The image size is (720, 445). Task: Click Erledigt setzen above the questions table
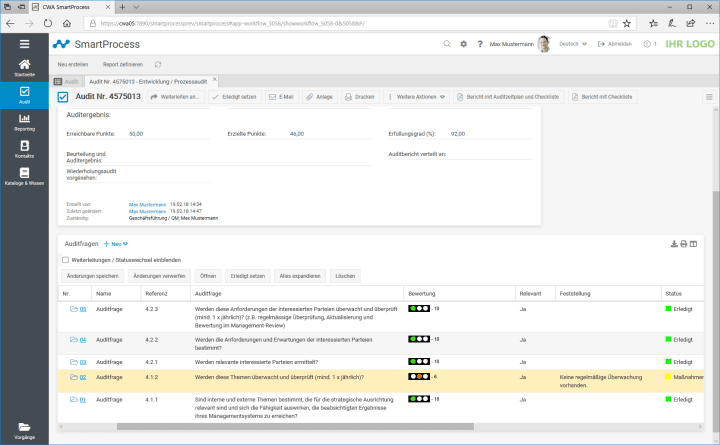tap(248, 276)
